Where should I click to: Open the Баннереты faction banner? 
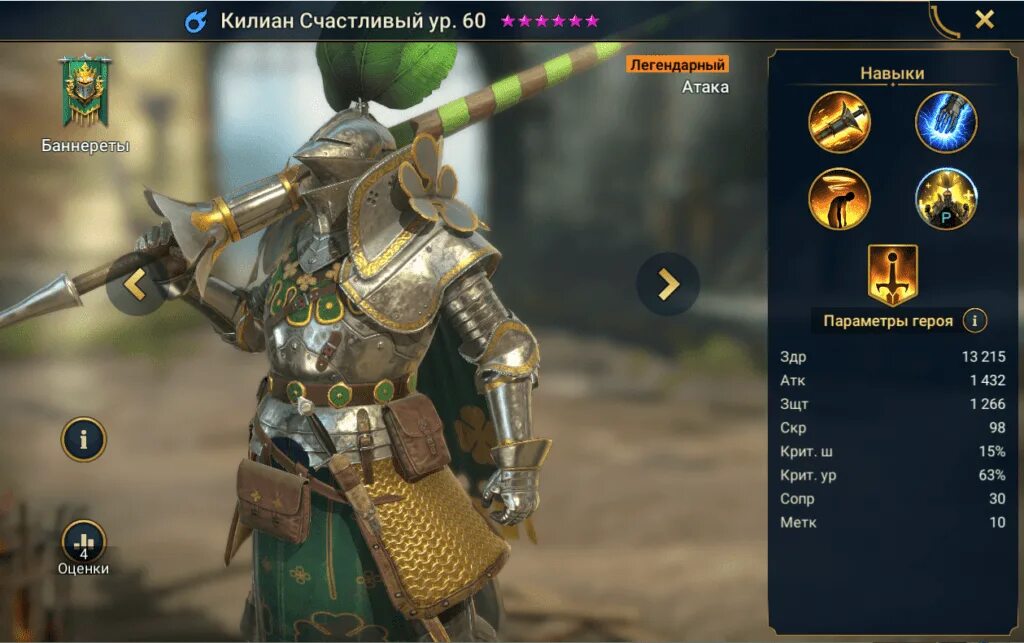(x=84, y=91)
